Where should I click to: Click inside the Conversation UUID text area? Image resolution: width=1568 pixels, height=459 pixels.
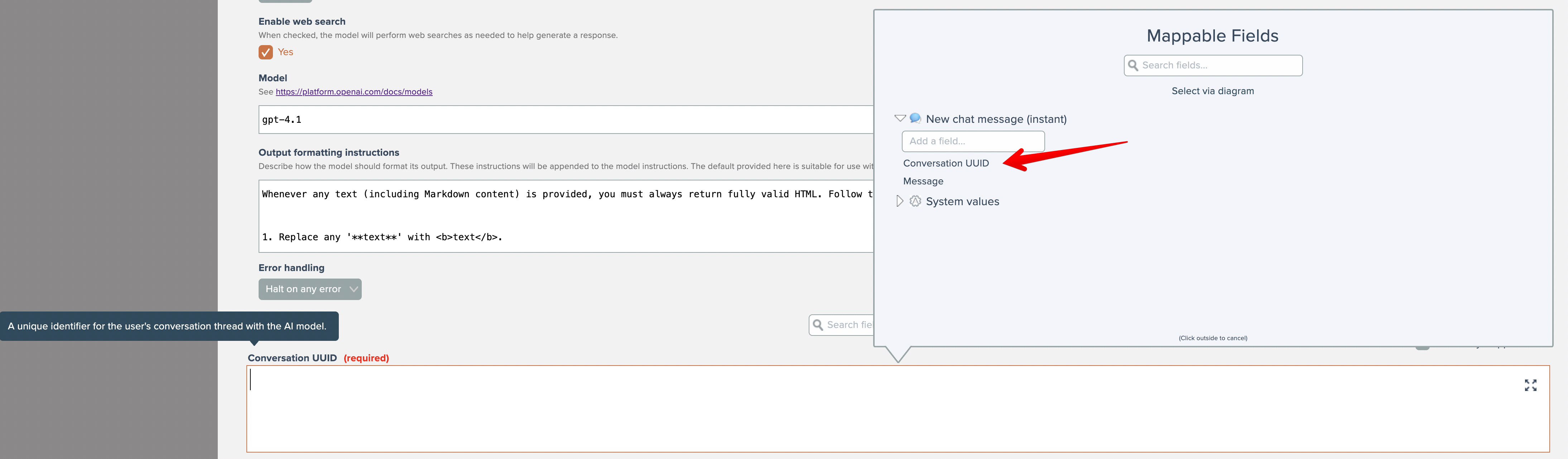pyautogui.click(x=852, y=409)
